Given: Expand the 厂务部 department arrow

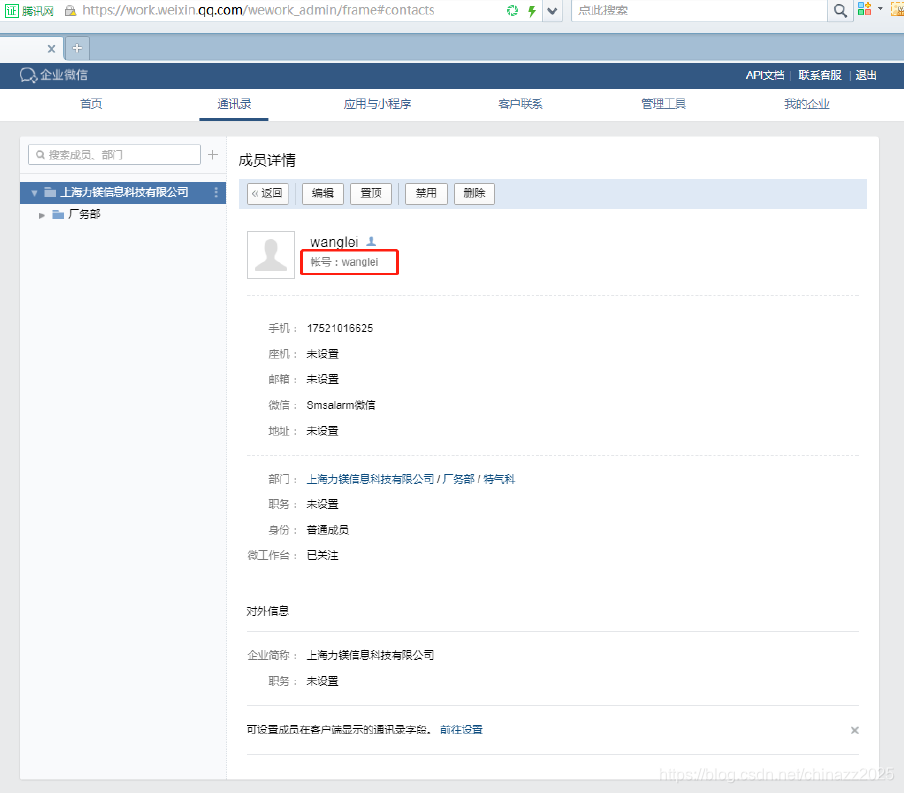Looking at the screenshot, I should pyautogui.click(x=42, y=215).
